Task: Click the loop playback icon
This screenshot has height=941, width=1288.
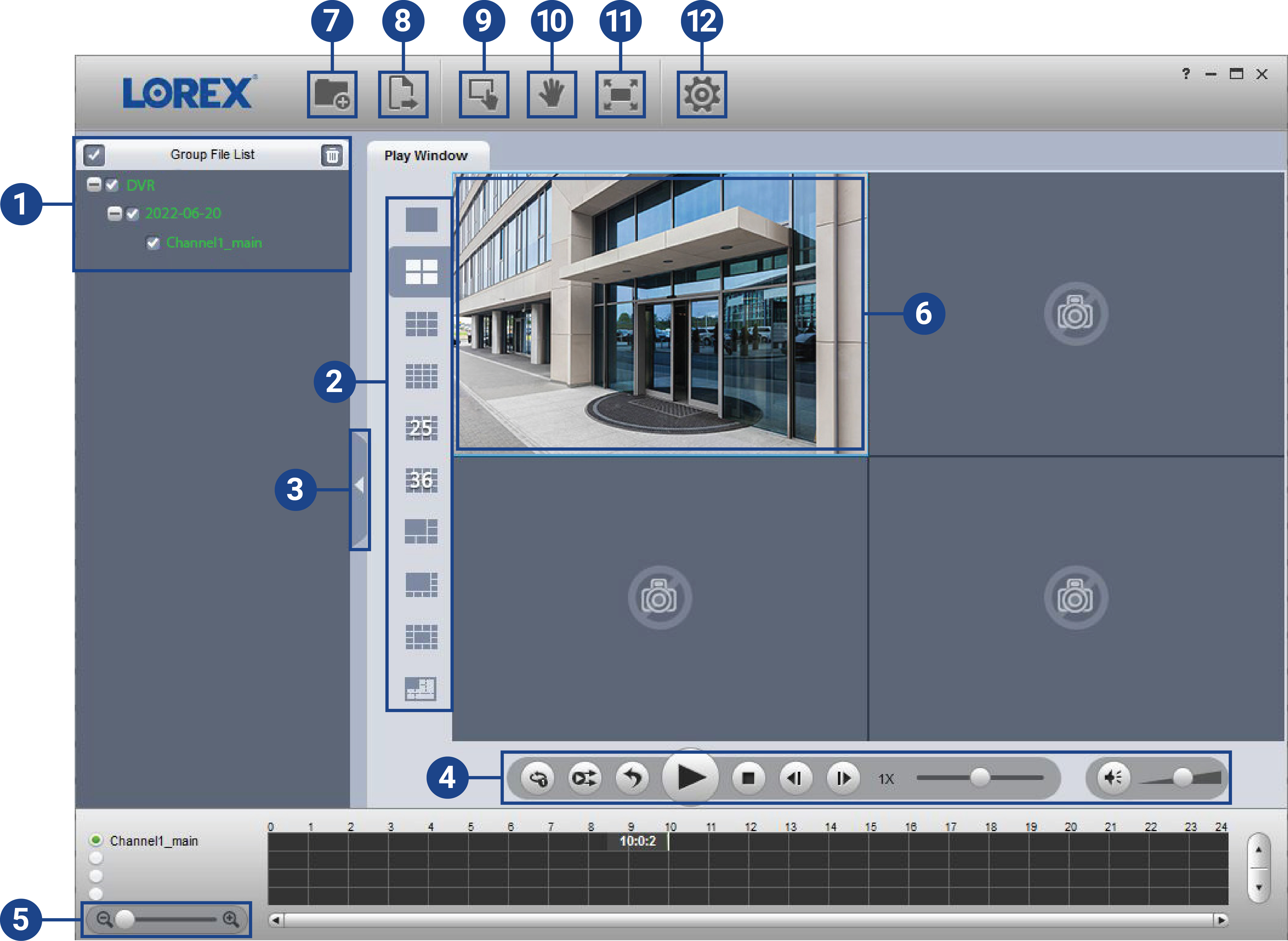Action: [x=538, y=778]
